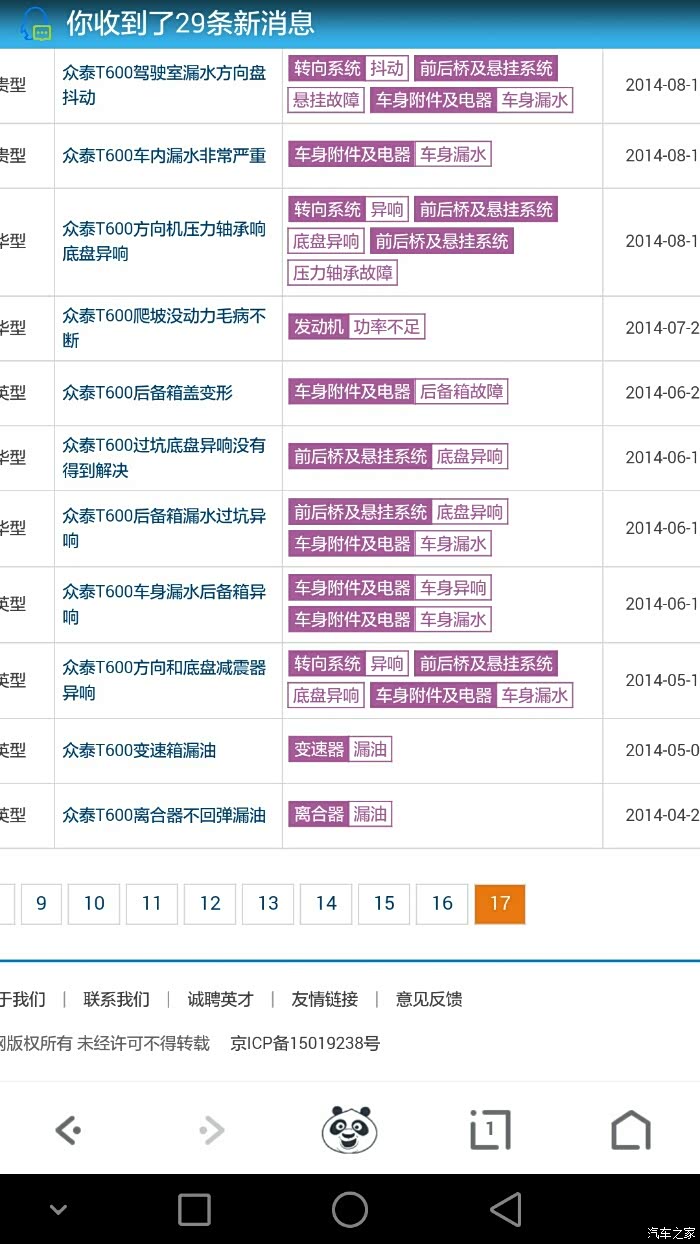Screen dimensions: 700x1244
Task: Tap Android recent apps square button
Action: (194, 1209)
